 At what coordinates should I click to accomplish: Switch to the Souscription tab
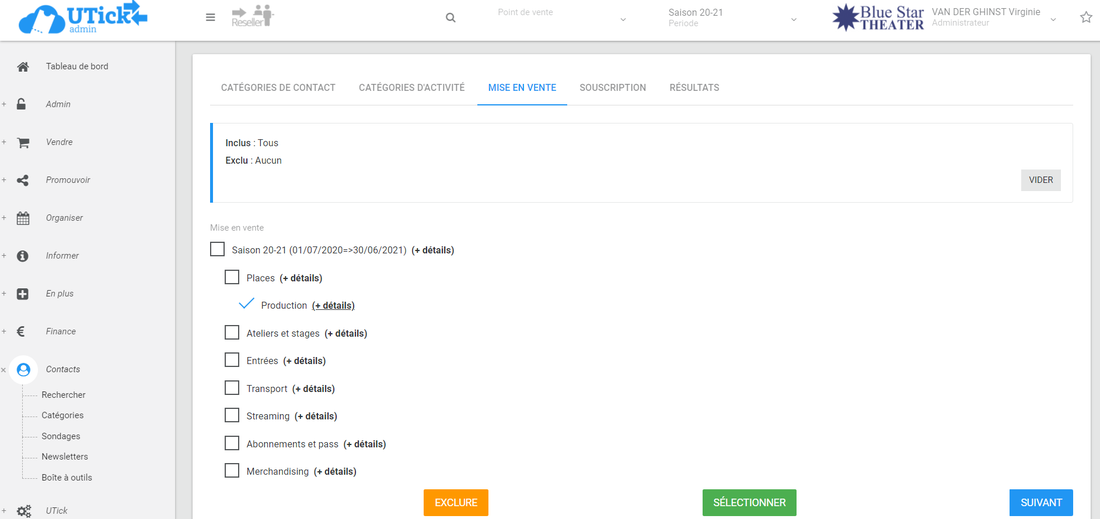(x=612, y=88)
